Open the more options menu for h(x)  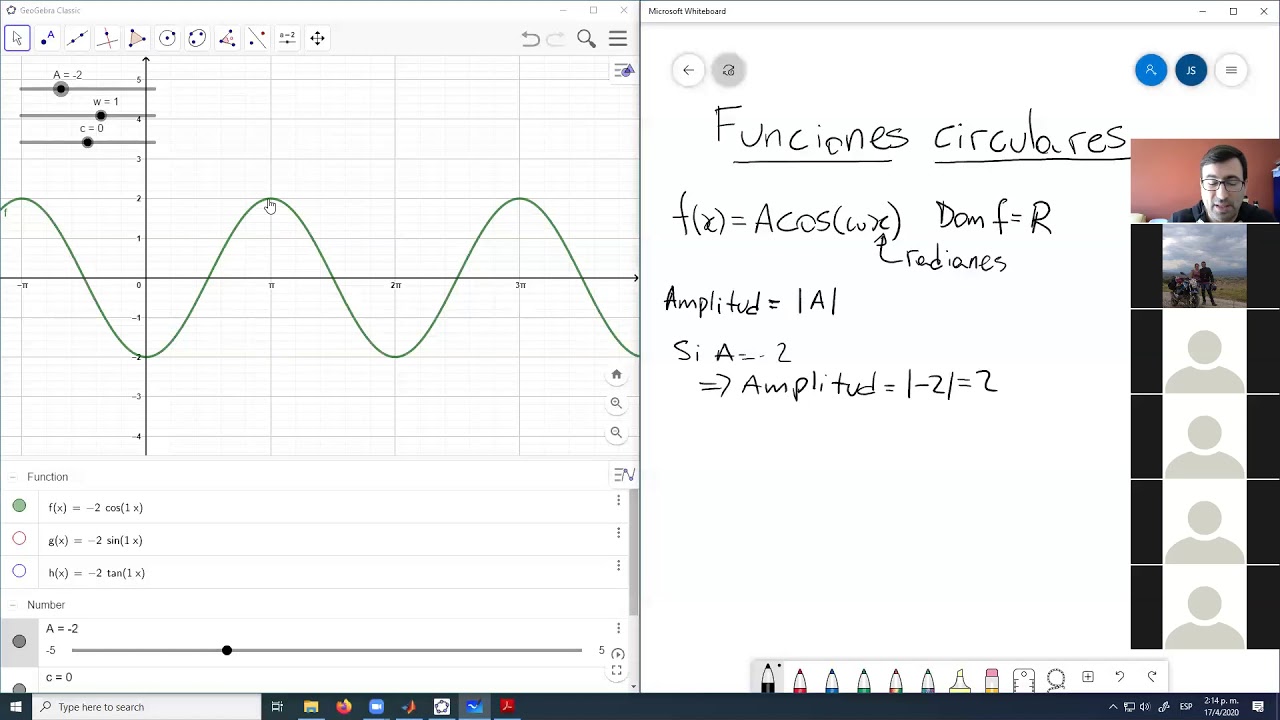[618, 566]
